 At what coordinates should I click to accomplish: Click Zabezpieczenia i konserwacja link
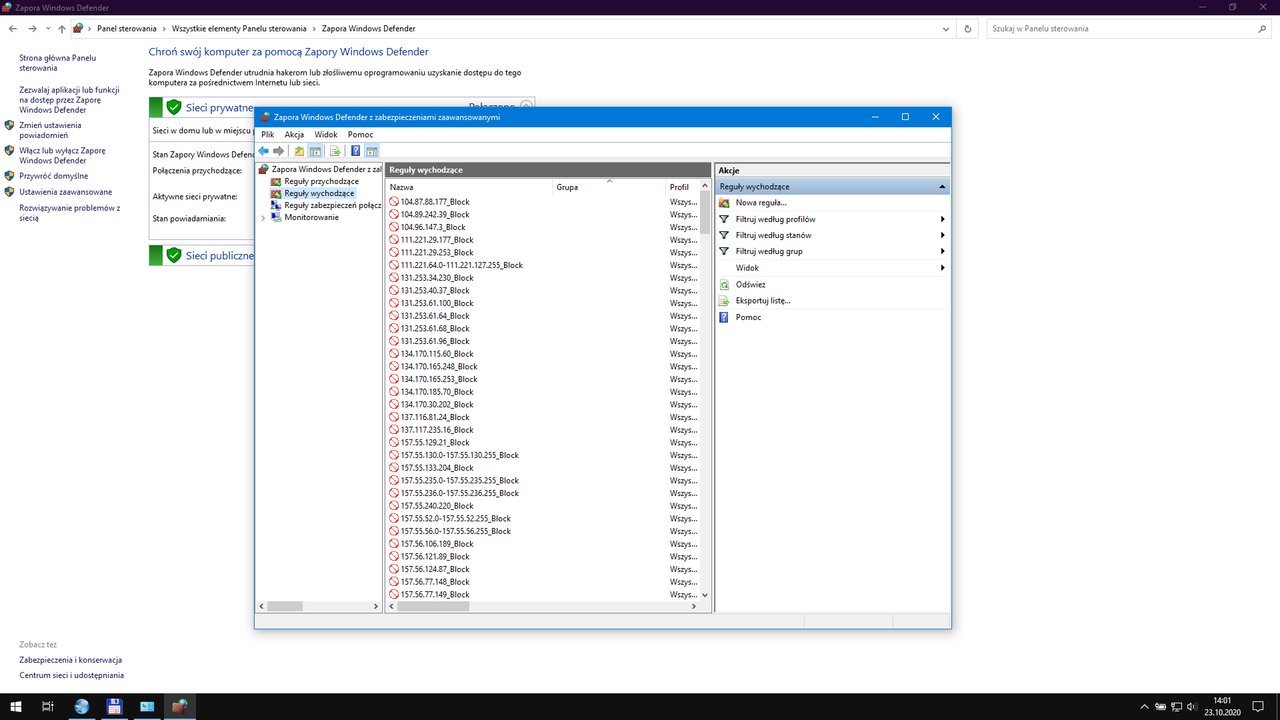pyautogui.click(x=70, y=660)
